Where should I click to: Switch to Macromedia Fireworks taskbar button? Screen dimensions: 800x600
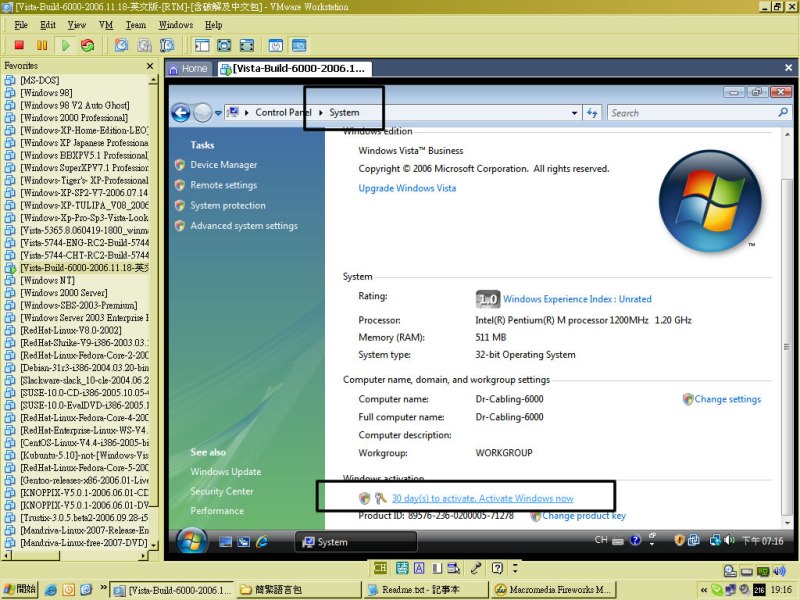point(554,590)
